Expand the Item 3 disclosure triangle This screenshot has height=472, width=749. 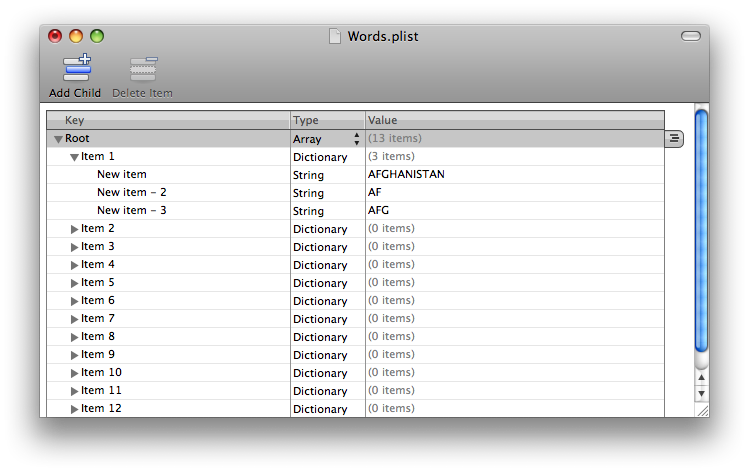(74, 247)
